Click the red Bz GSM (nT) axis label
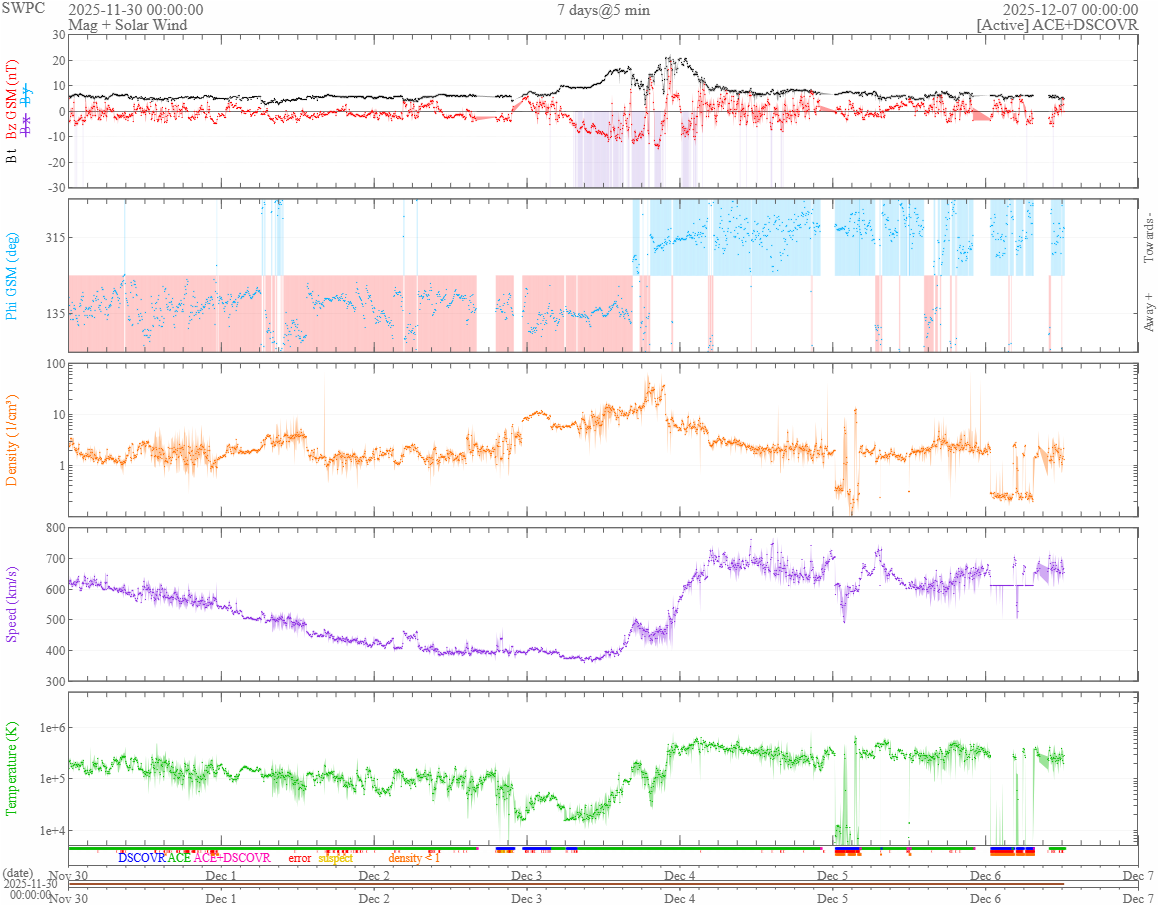 (12, 100)
